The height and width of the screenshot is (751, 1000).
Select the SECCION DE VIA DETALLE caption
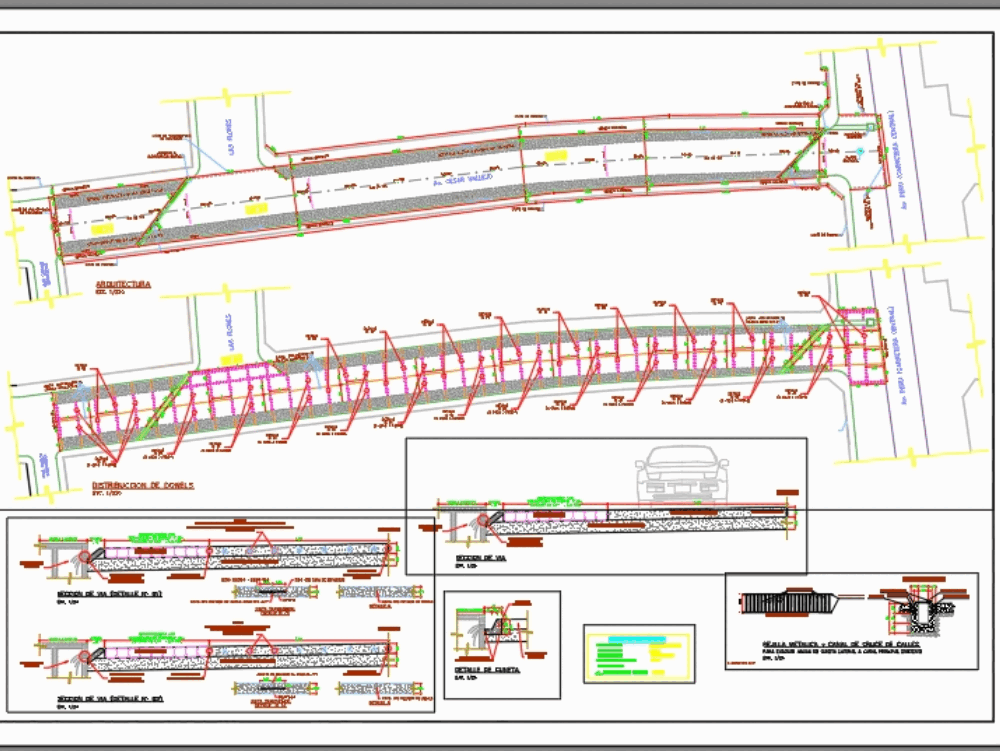point(108,594)
